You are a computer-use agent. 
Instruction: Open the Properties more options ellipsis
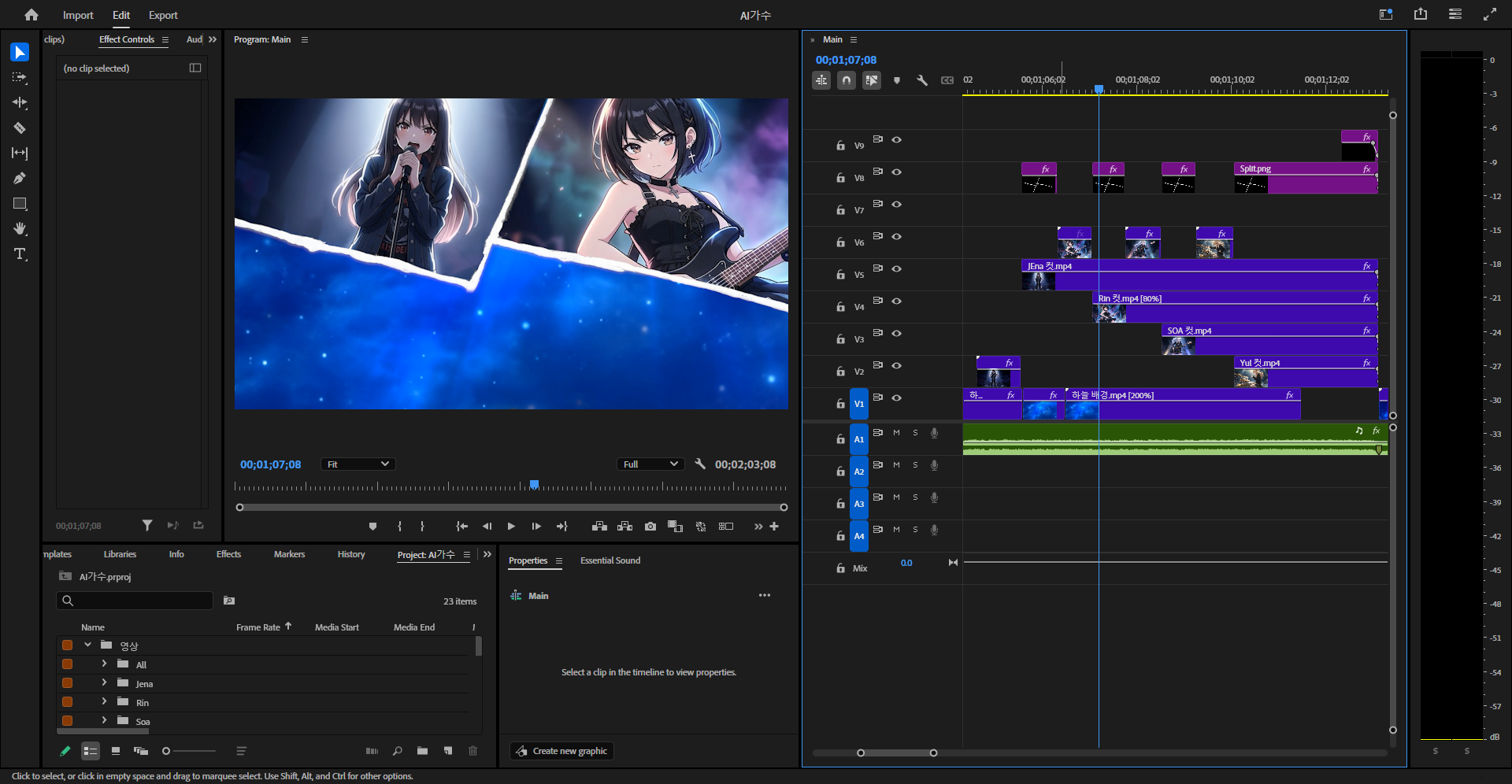pyautogui.click(x=765, y=595)
